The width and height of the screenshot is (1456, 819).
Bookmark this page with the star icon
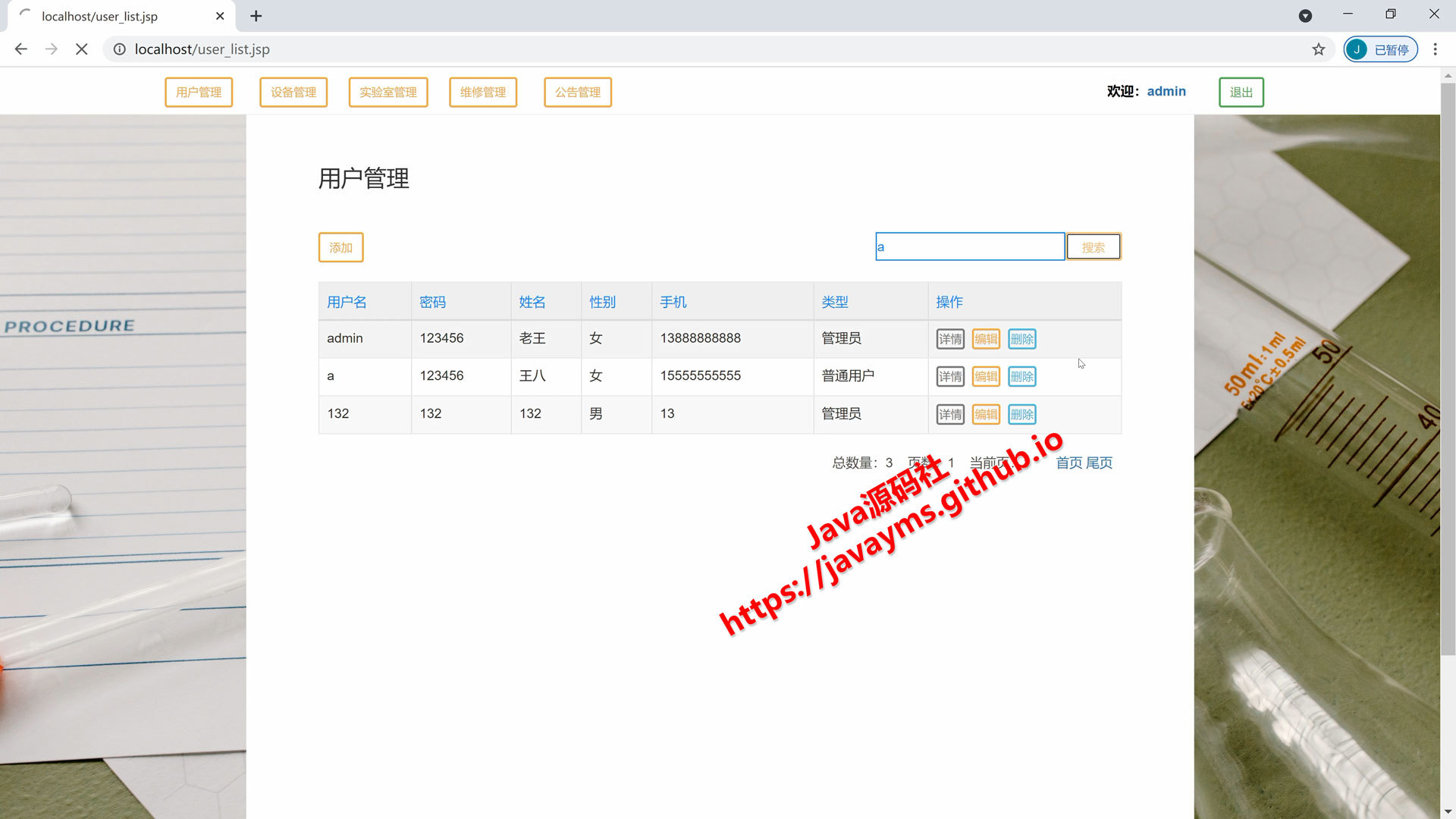(1319, 49)
